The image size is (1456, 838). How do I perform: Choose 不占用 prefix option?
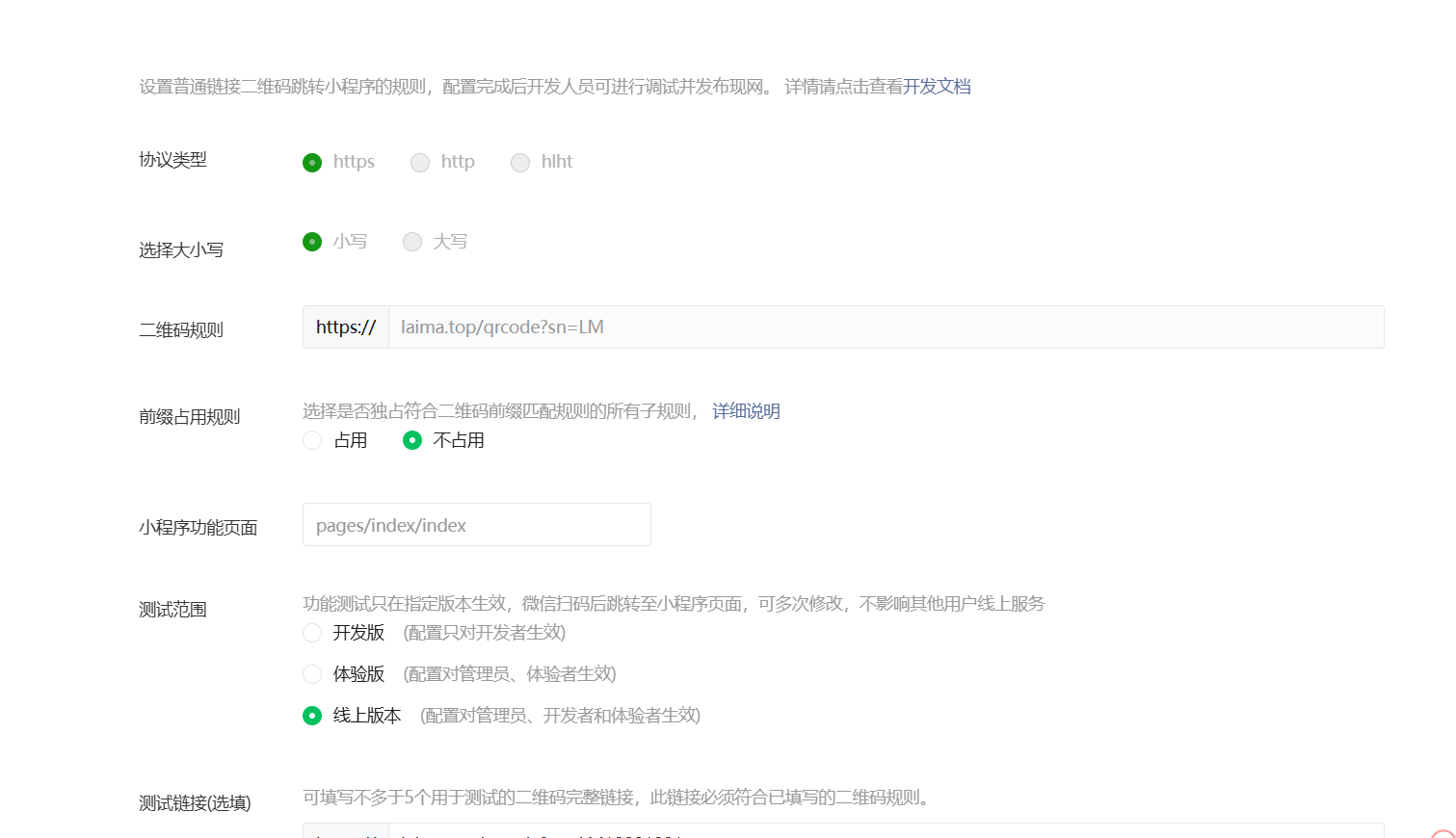412,440
